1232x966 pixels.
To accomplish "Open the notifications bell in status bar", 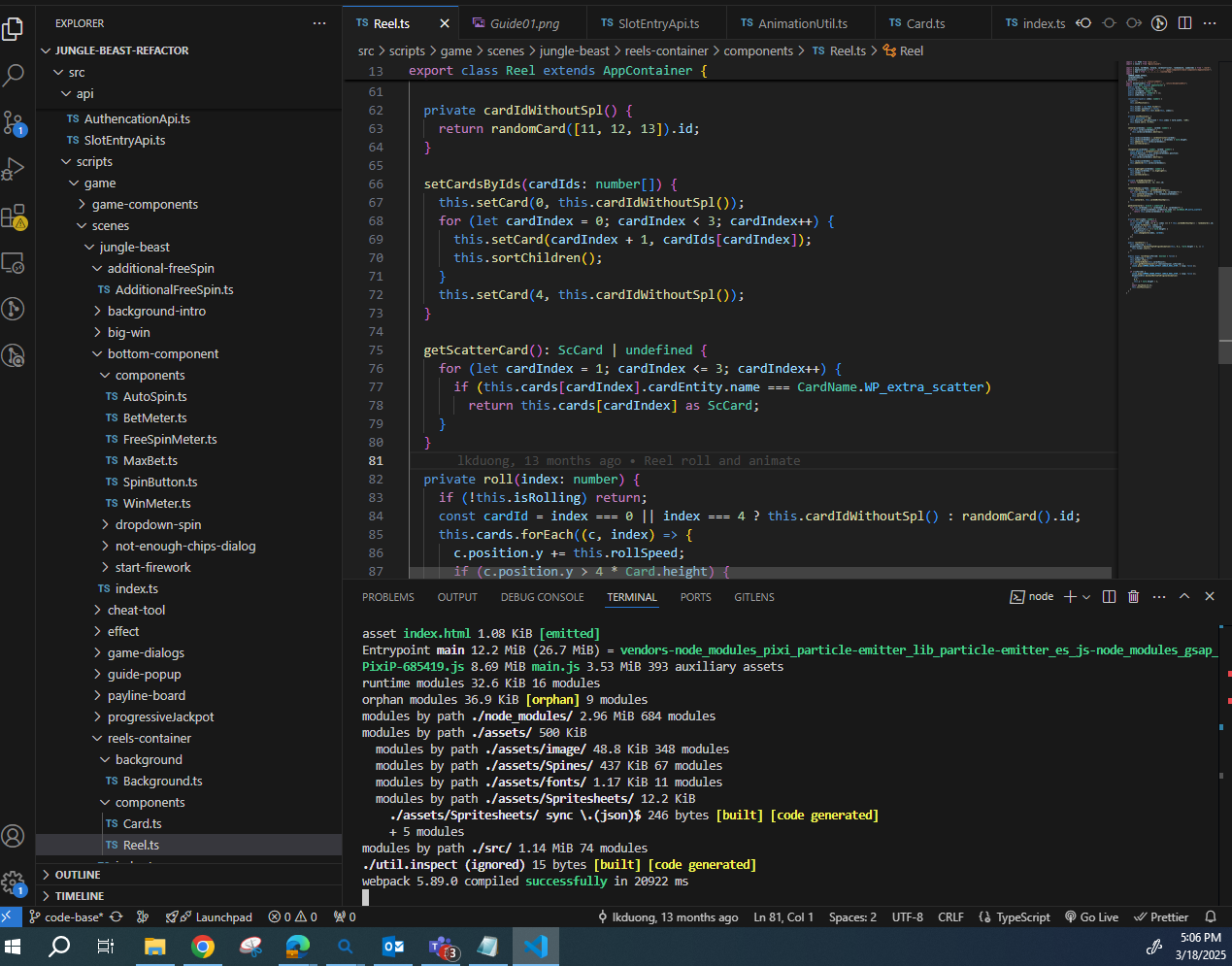I will [1211, 917].
